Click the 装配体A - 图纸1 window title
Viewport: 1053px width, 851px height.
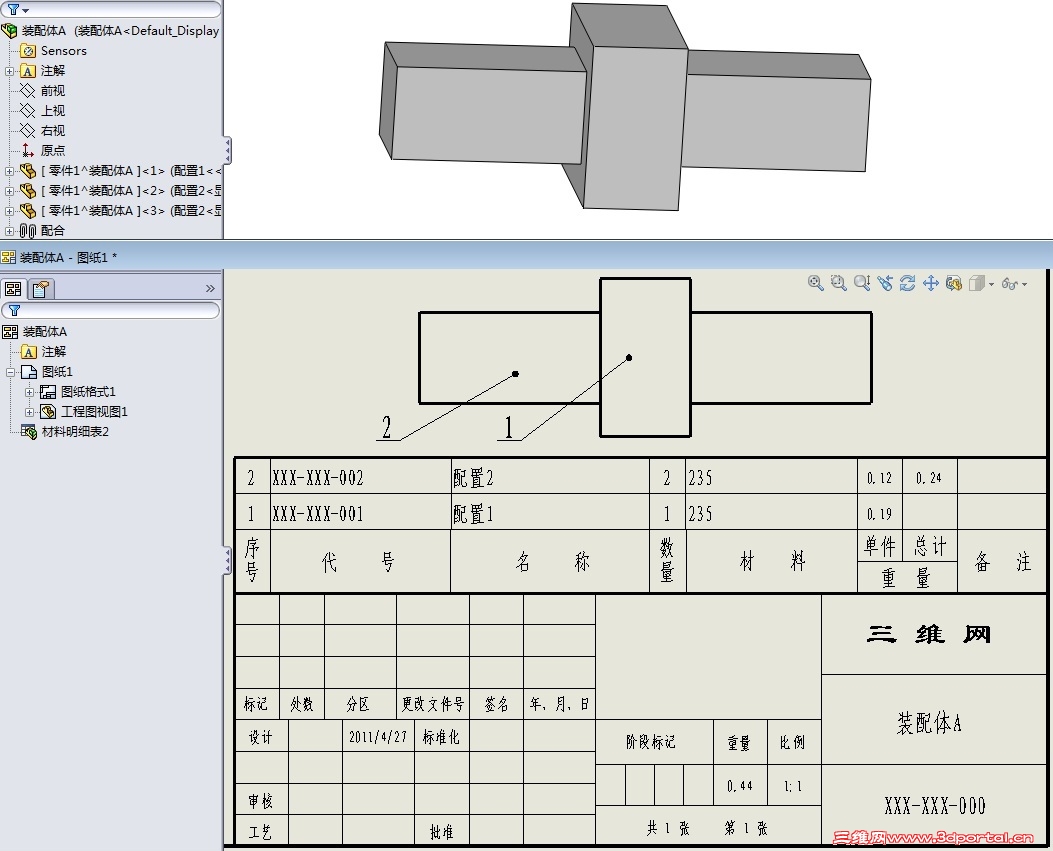68,257
